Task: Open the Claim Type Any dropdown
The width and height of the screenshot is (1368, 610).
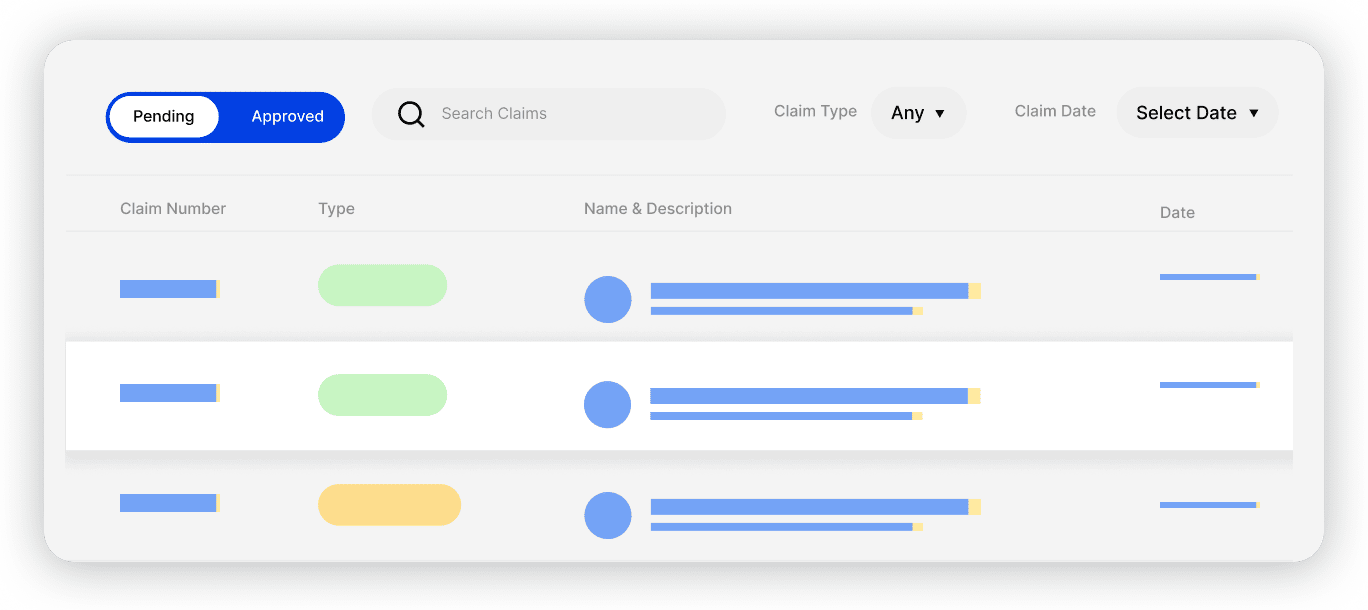Action: [918, 113]
